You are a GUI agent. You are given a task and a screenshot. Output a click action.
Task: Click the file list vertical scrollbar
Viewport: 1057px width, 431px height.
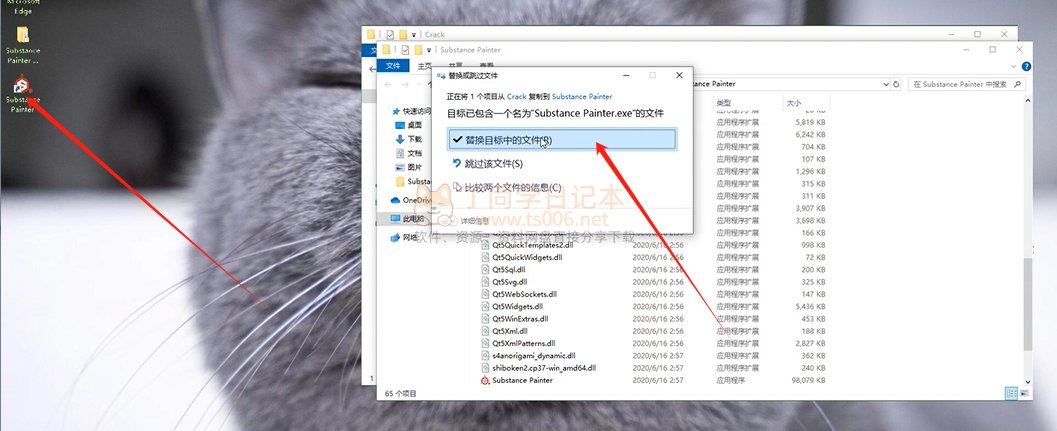(x=1027, y=304)
